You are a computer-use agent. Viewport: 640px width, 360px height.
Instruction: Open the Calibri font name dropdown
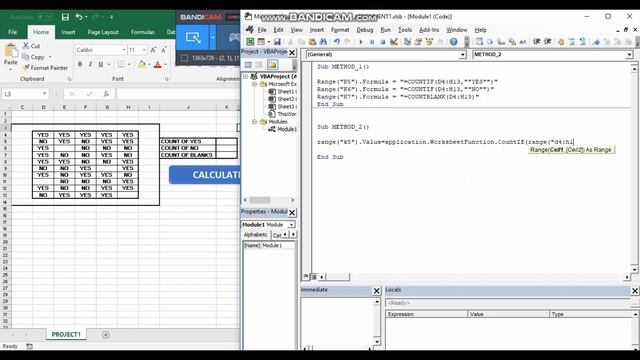(x=124, y=50)
